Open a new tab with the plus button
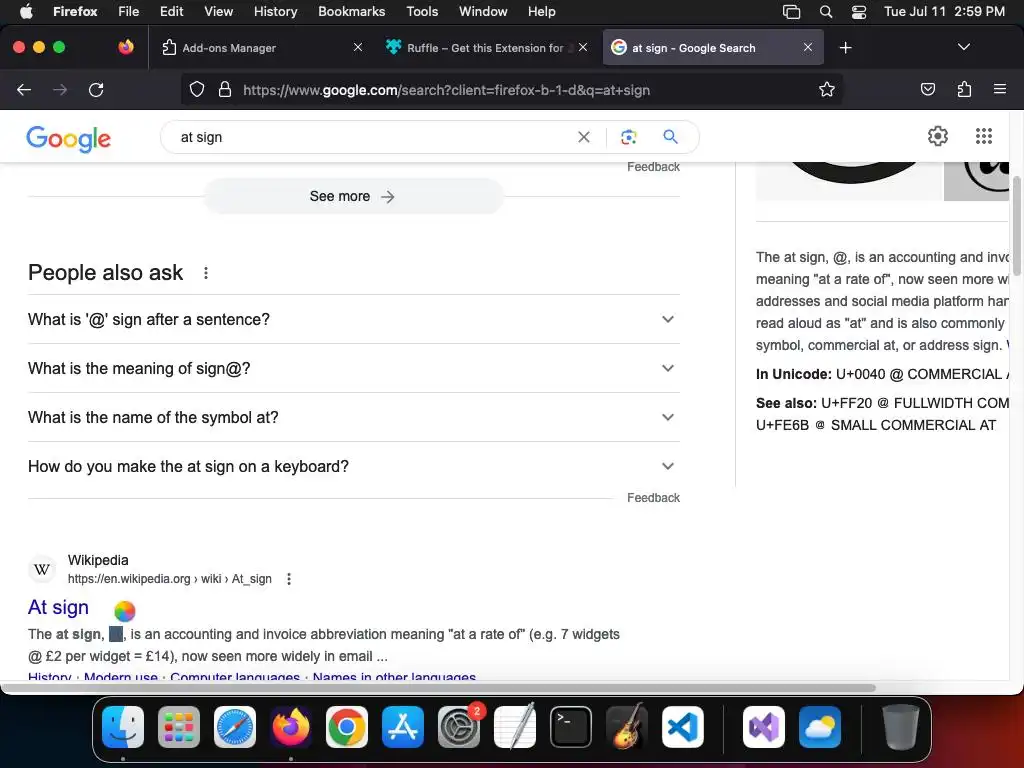The width and height of the screenshot is (1024, 768). click(845, 48)
